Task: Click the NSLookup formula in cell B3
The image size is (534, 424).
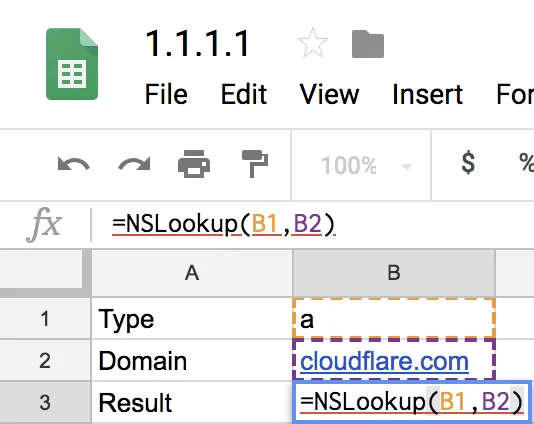Action: point(411,402)
